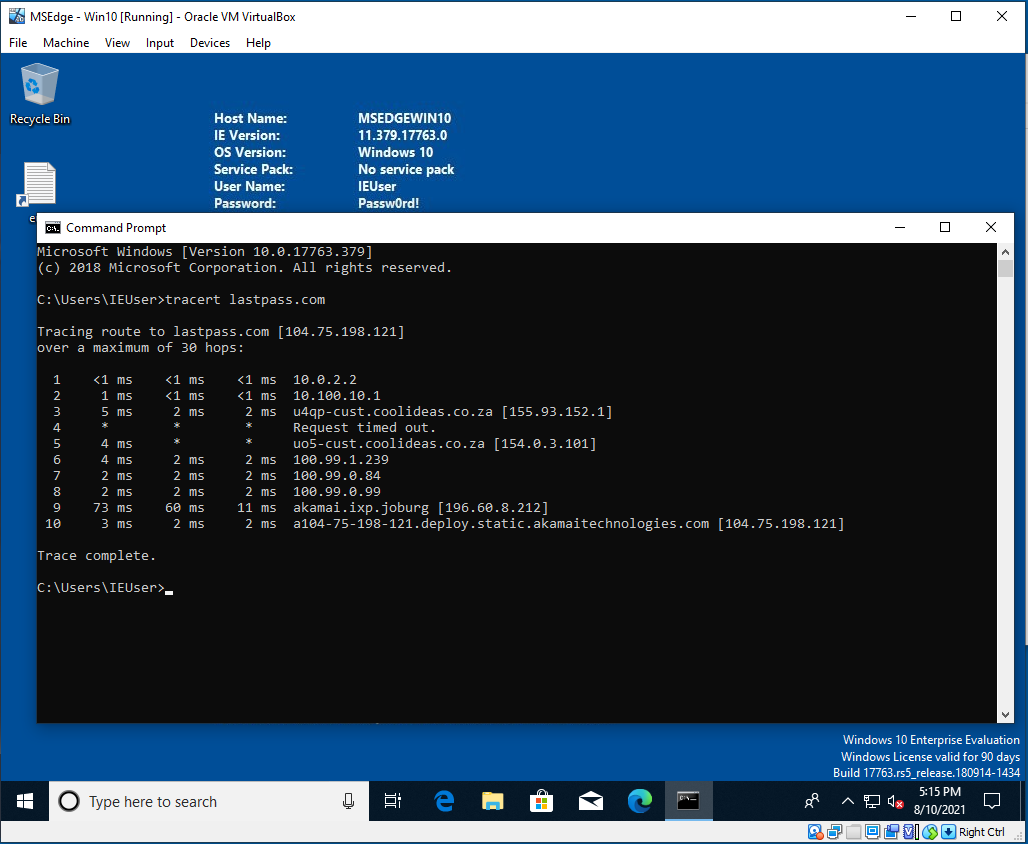
Task: Open the clock showing 5:15 PM
Action: [x=939, y=801]
